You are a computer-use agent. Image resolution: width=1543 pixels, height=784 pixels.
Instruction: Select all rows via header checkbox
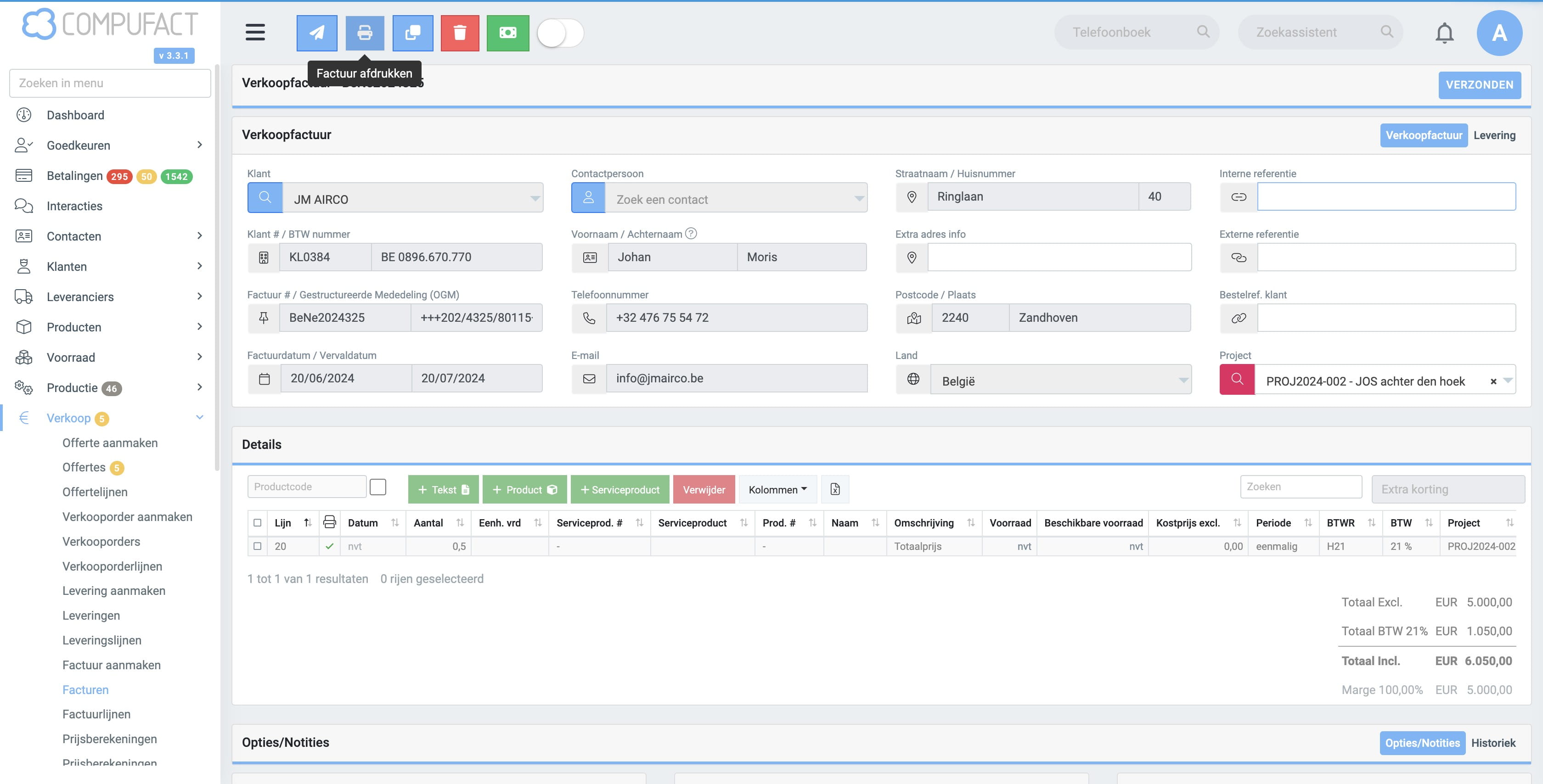(x=258, y=523)
